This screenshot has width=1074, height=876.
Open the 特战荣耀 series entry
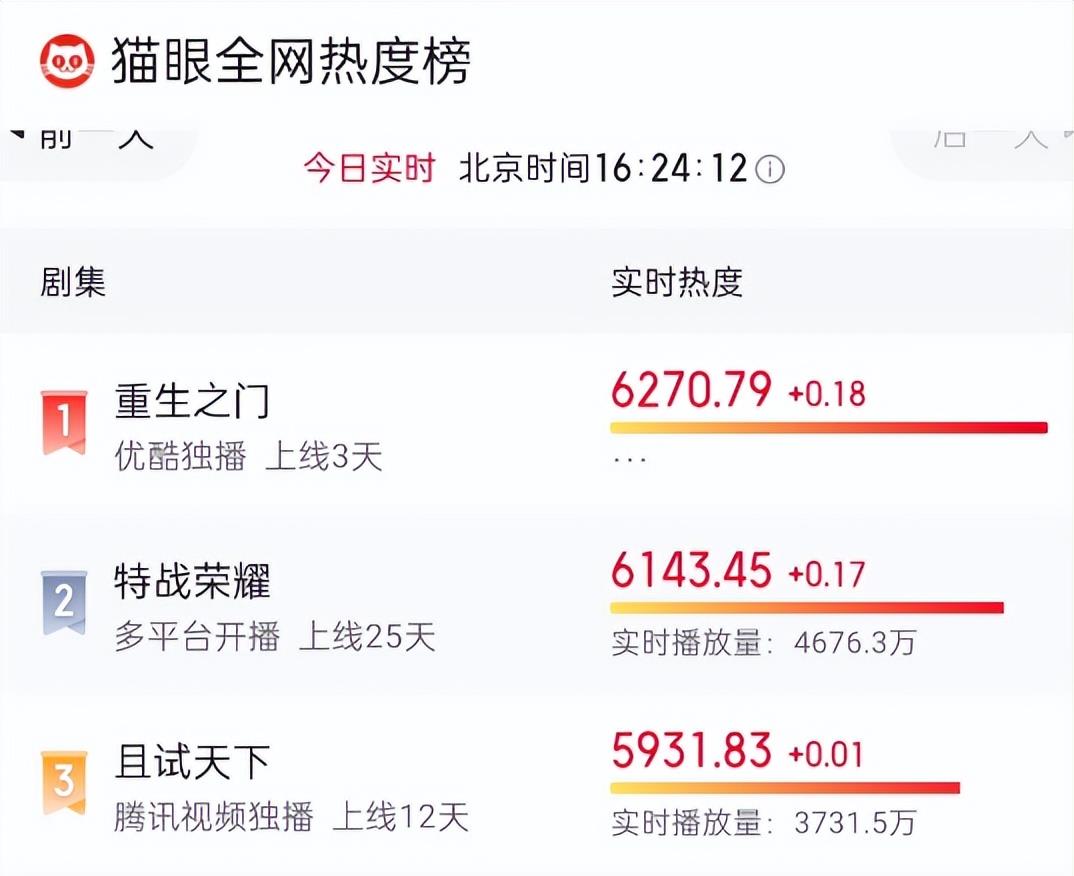pyautogui.click(x=192, y=581)
